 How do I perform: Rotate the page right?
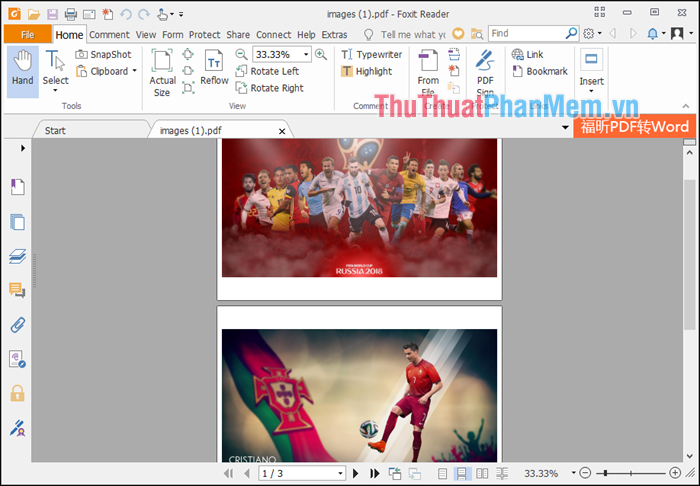[270, 88]
